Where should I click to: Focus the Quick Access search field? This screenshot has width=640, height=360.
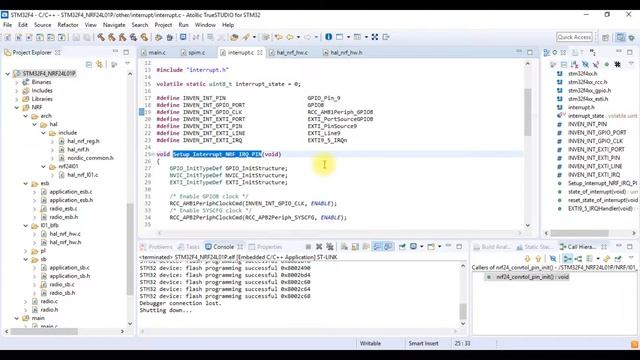tap(574, 37)
